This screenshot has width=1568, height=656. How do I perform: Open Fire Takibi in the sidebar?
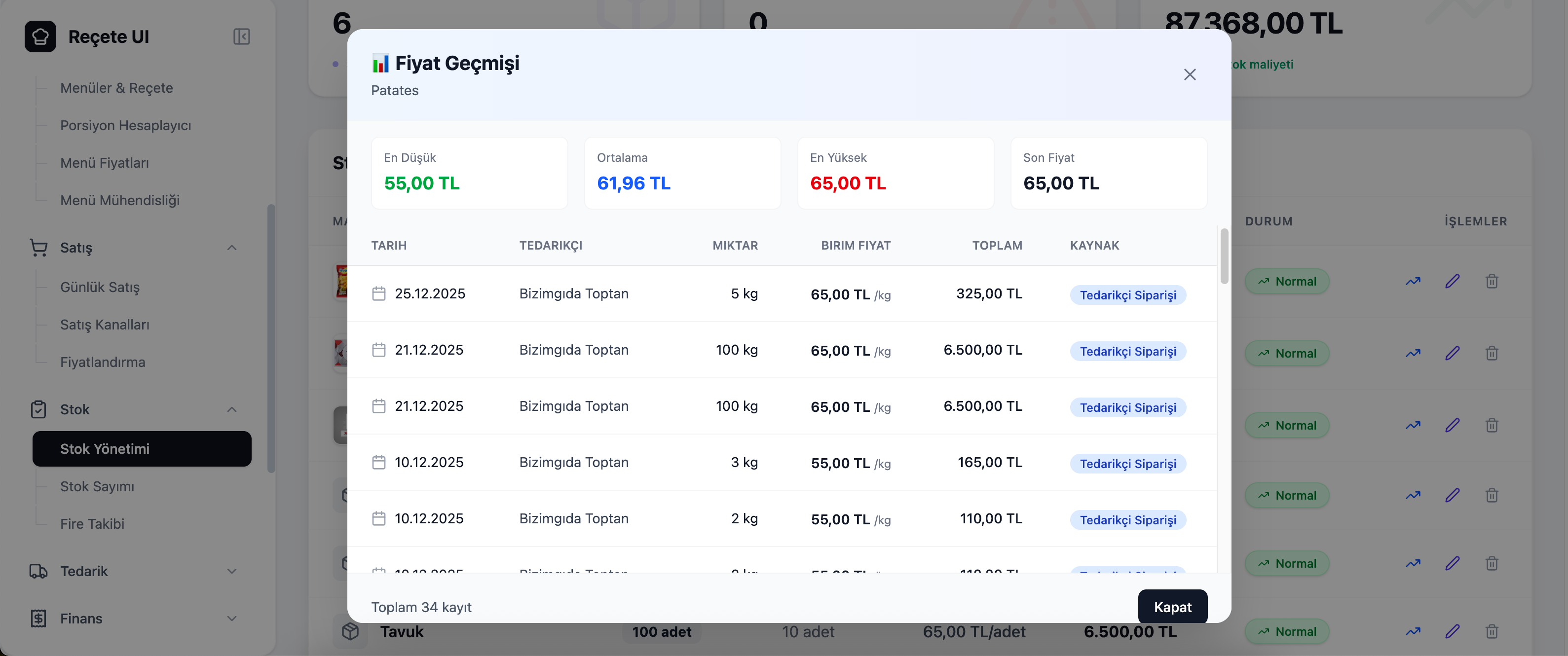(x=92, y=524)
